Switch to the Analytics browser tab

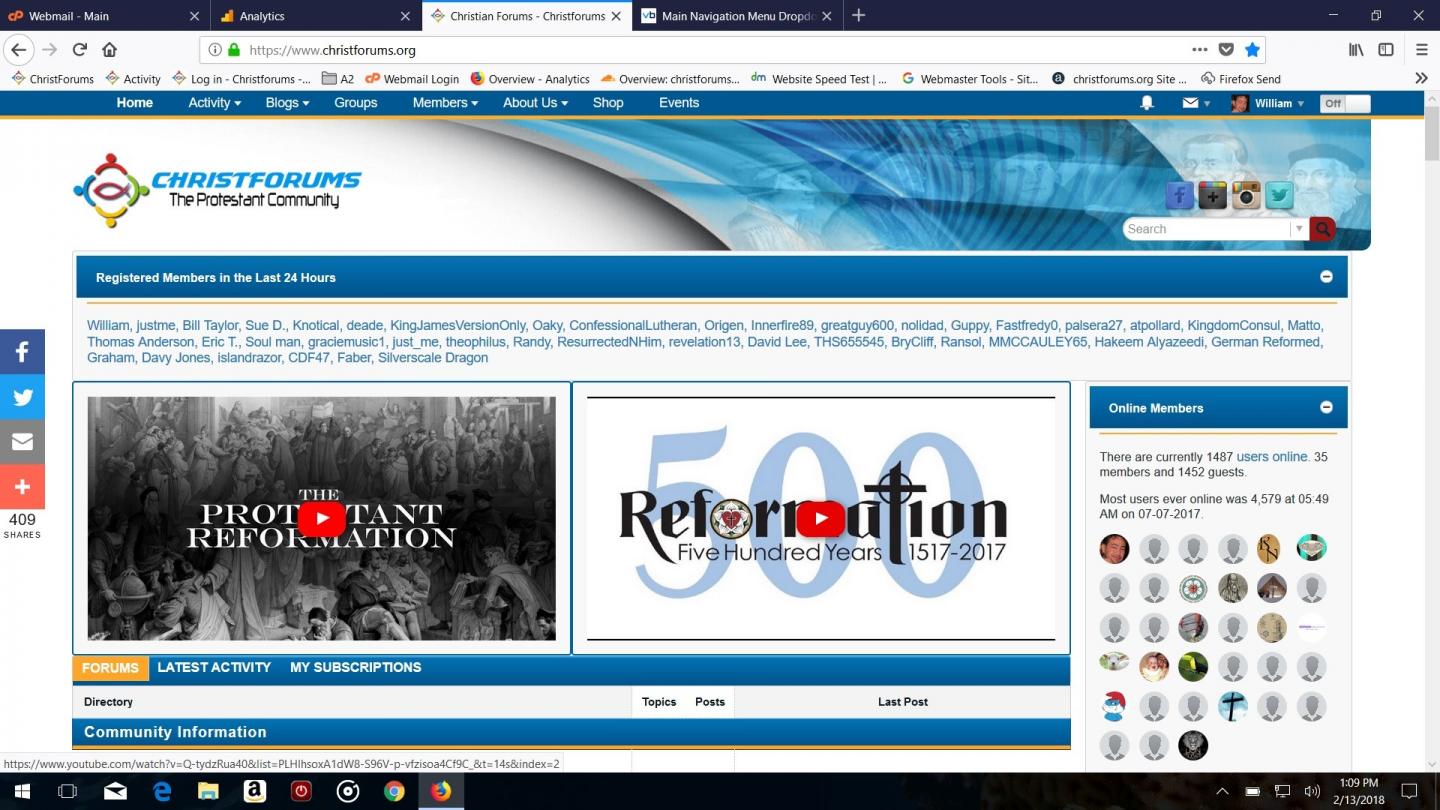point(315,16)
